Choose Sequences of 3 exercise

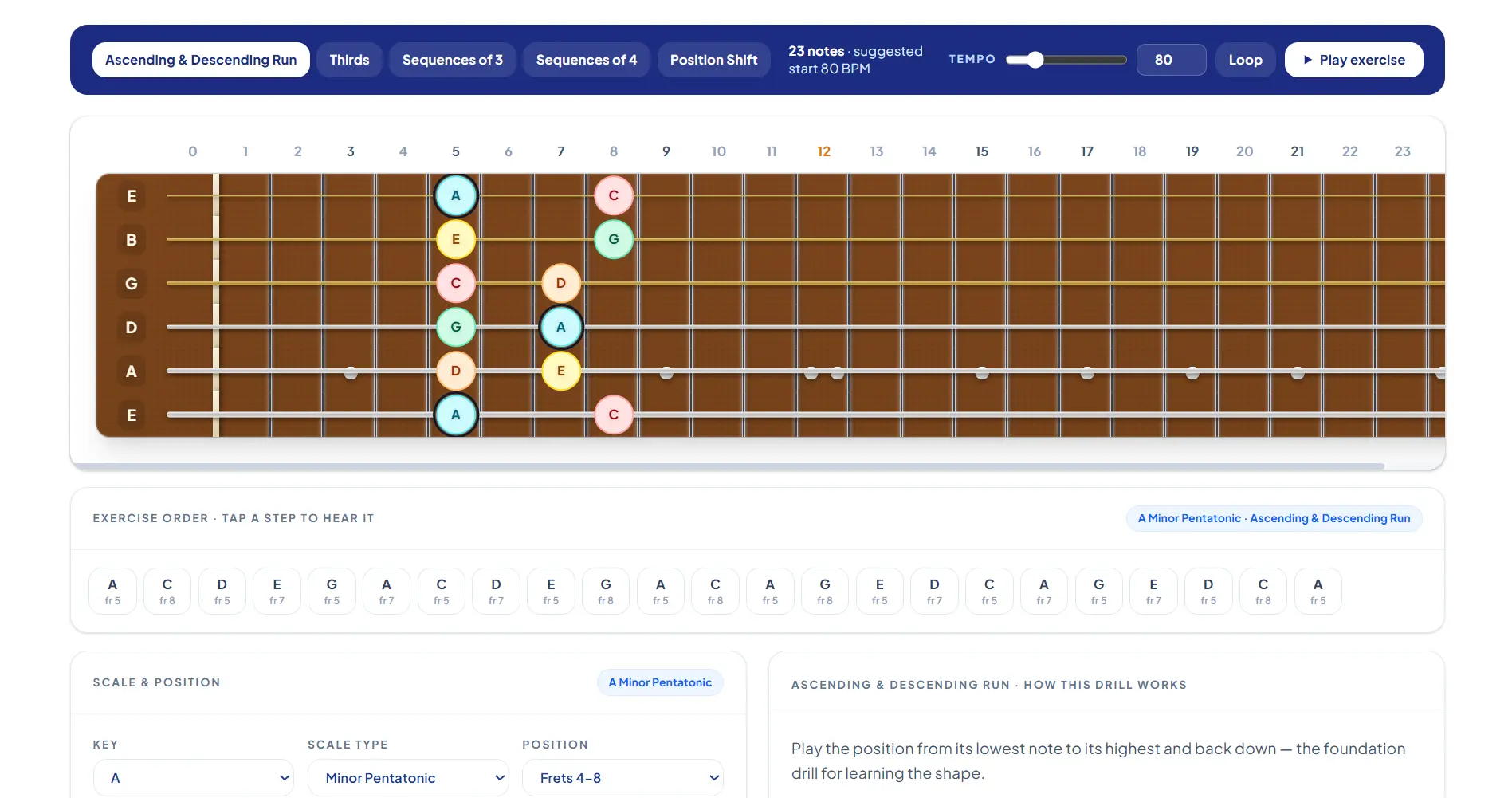point(452,60)
